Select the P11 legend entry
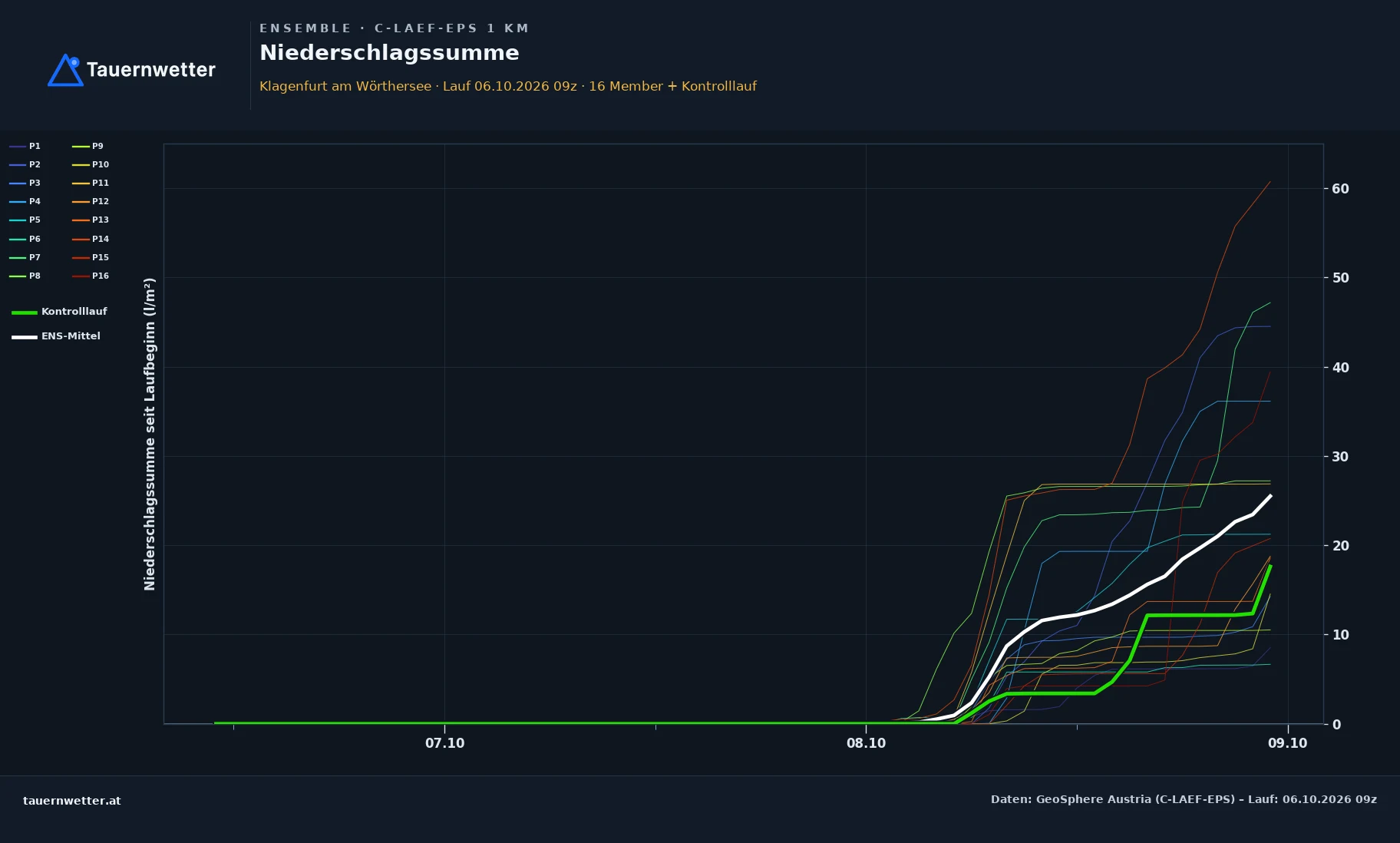 [x=91, y=183]
